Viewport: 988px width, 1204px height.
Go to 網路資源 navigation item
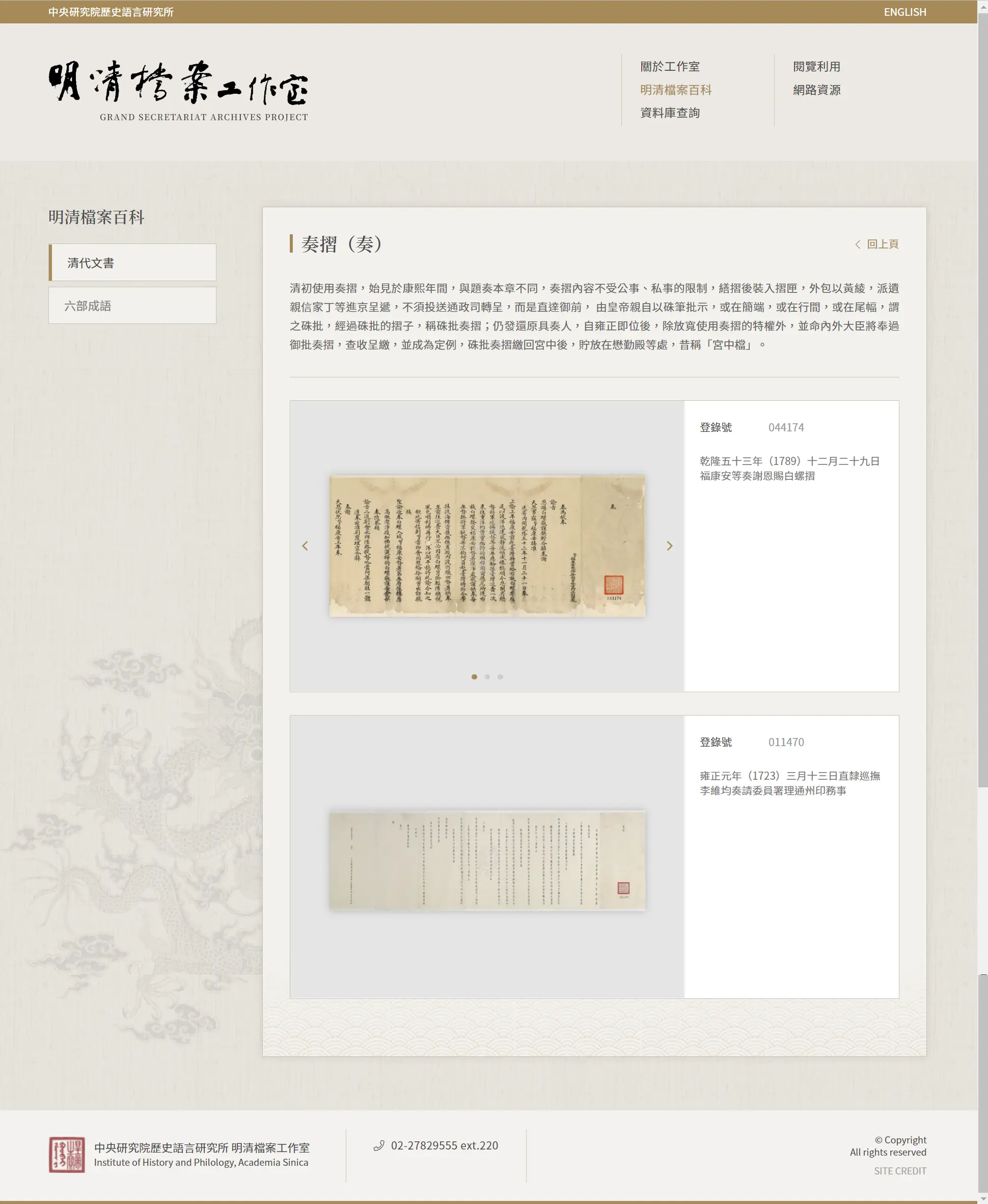pyautogui.click(x=816, y=90)
